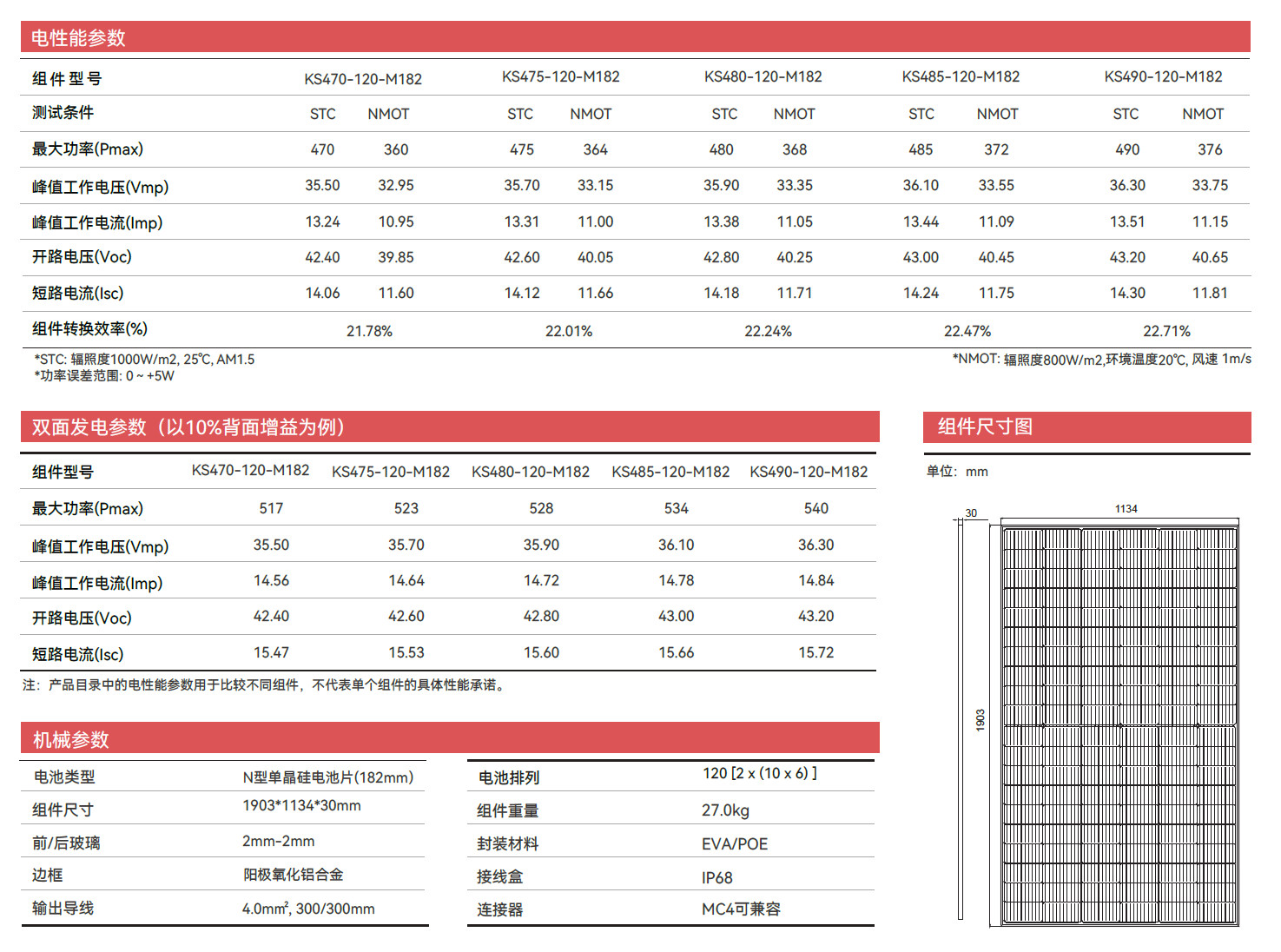Click the Imp value 13.24
This screenshot has height=952, width=1281.
[322, 221]
